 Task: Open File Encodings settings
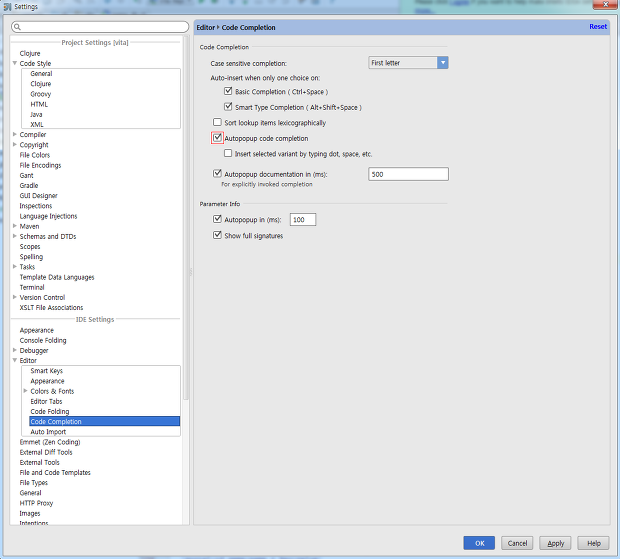coord(40,165)
